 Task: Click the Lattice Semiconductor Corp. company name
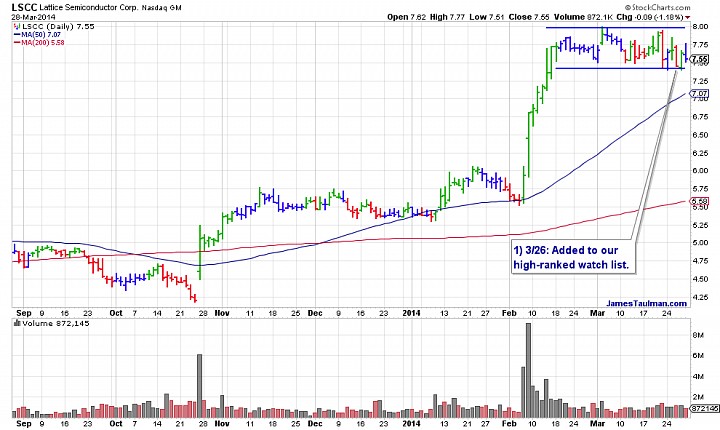pos(88,7)
